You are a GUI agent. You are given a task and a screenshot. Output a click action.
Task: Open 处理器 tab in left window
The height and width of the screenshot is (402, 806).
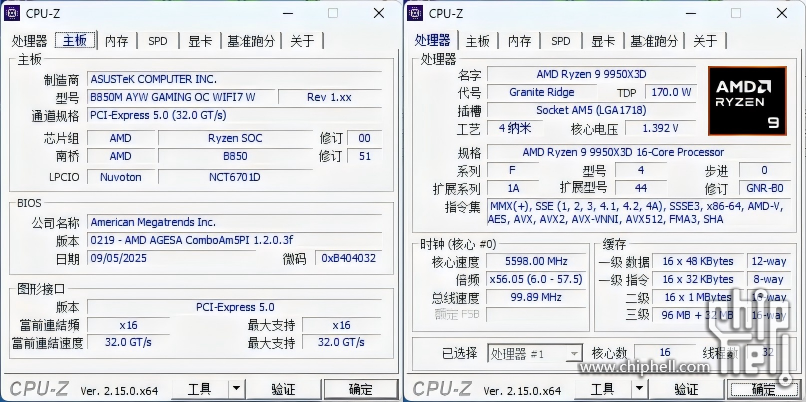tap(29, 41)
